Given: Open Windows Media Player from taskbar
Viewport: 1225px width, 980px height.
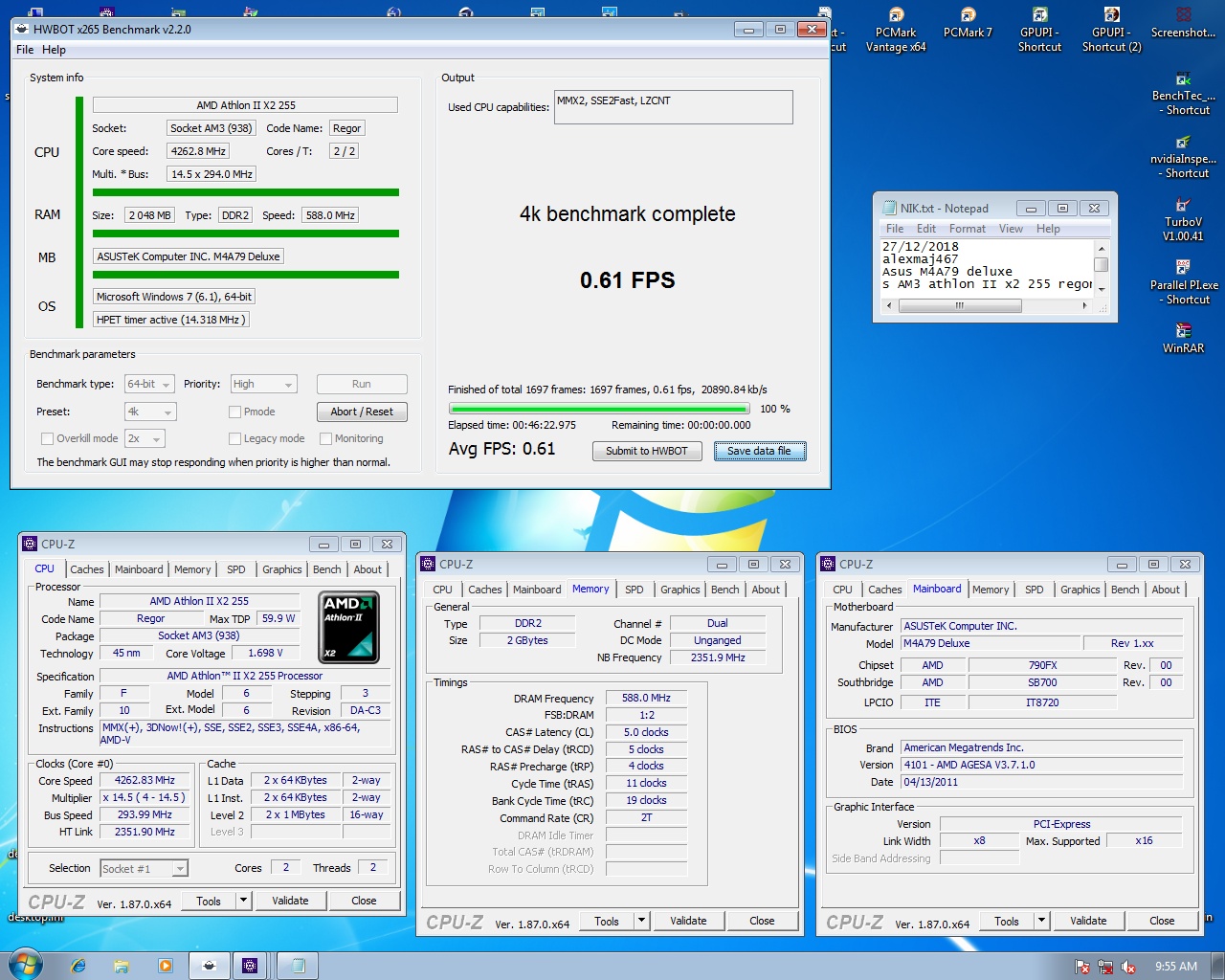Looking at the screenshot, I should [x=166, y=966].
